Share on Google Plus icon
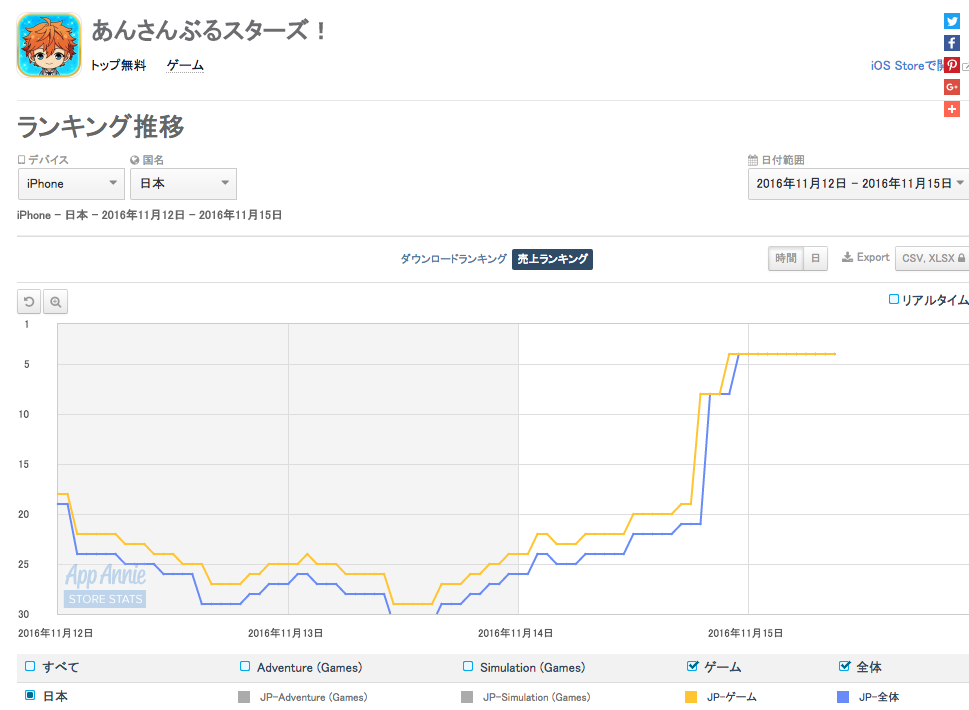This screenshot has height=710, width=969. [952, 87]
